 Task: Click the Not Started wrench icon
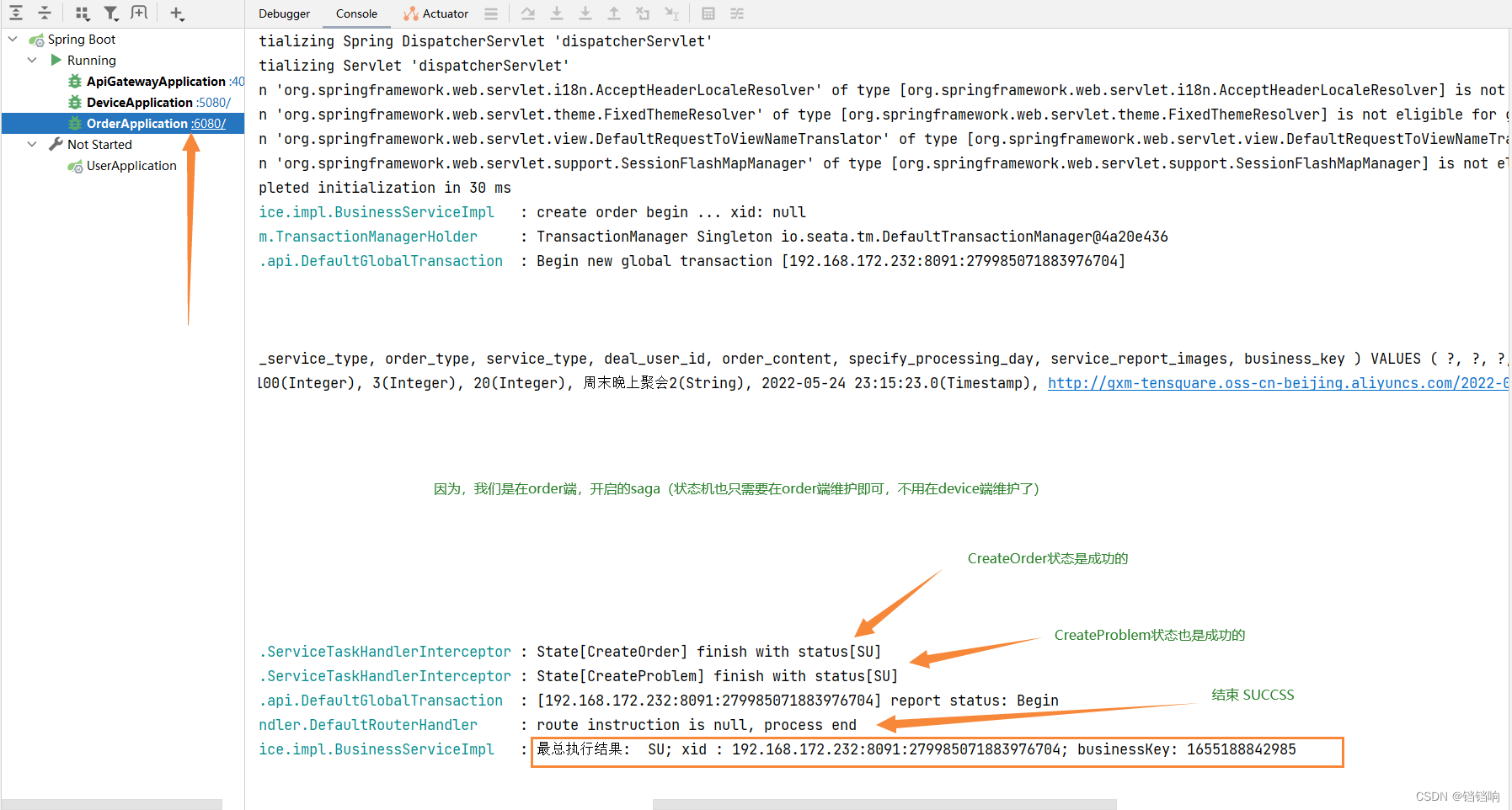click(x=56, y=144)
